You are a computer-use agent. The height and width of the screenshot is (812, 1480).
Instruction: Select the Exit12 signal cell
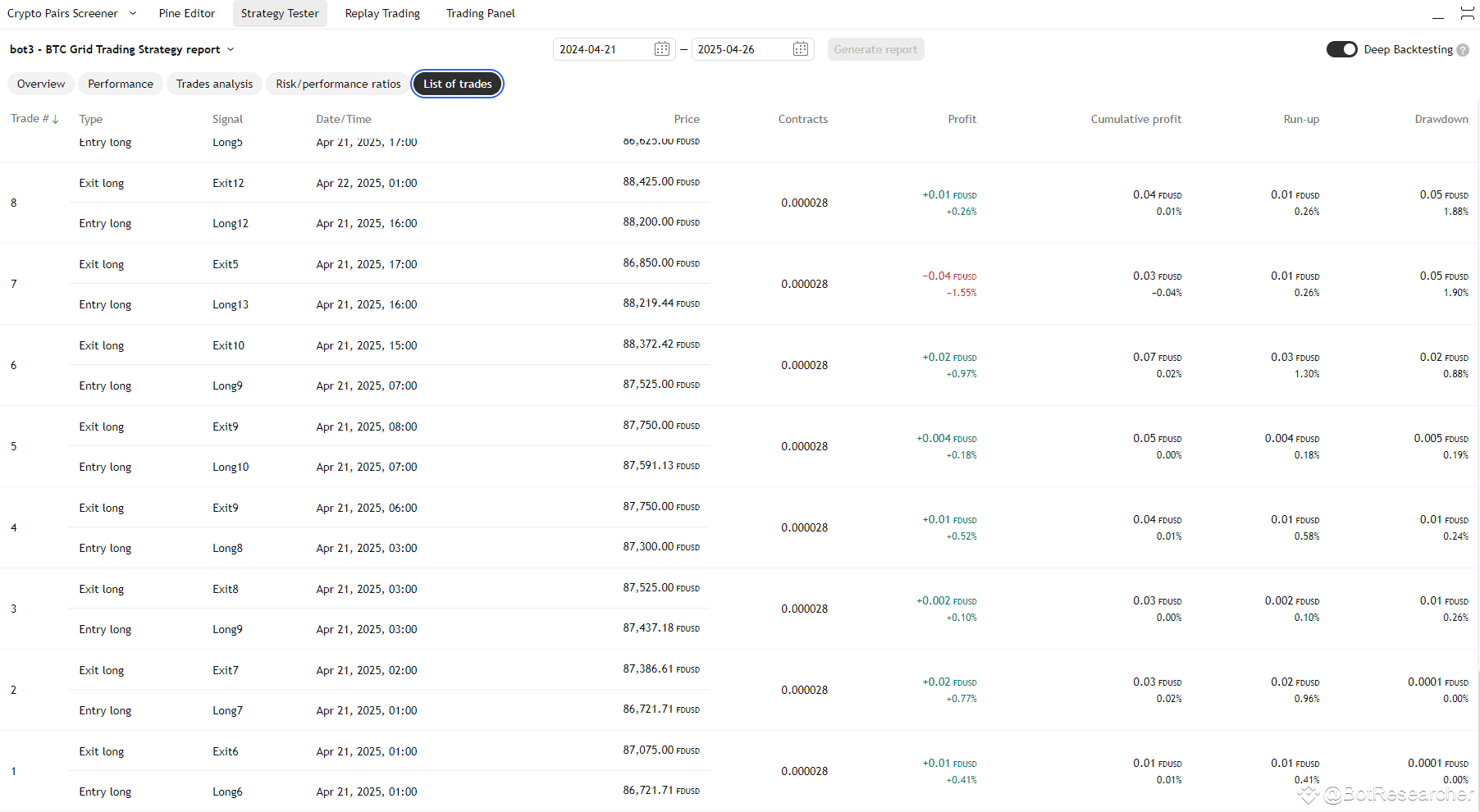228,183
